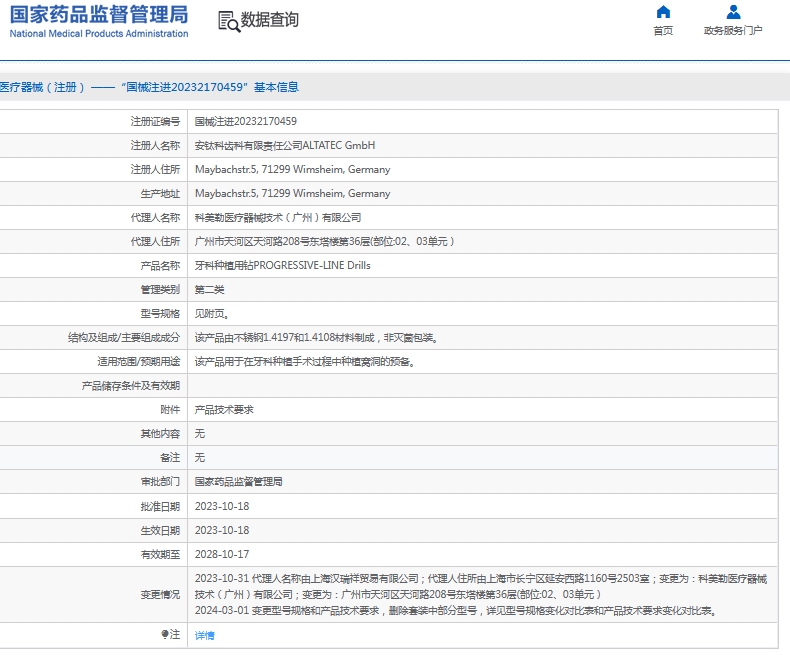Viewport: 790px width, 655px height.
Task: Click the 不锈钢1.4197和1.4108 composition value
Action: point(316,338)
